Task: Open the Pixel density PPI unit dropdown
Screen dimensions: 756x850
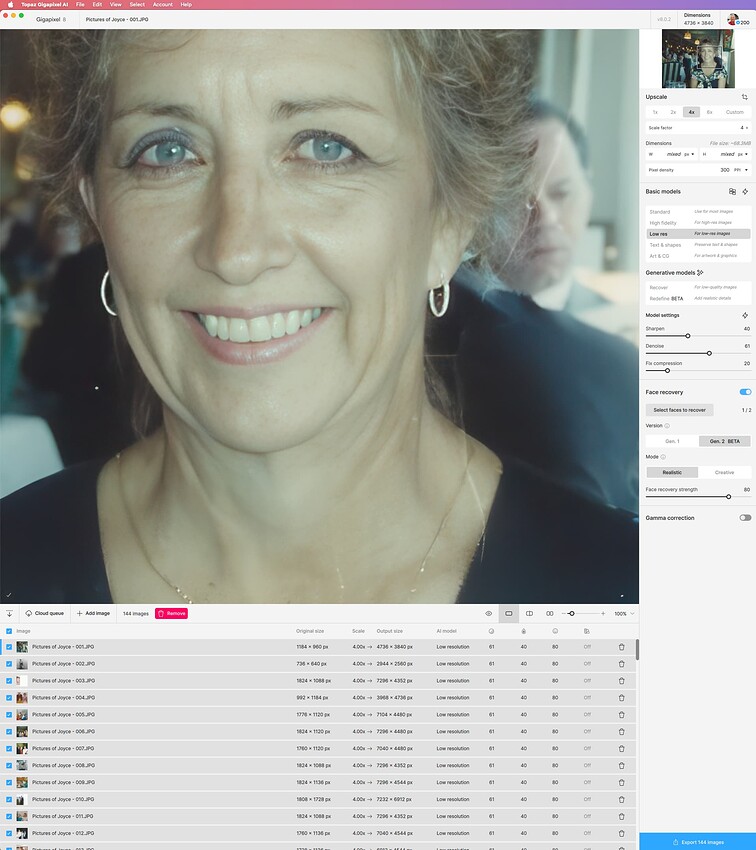Action: coord(741,170)
